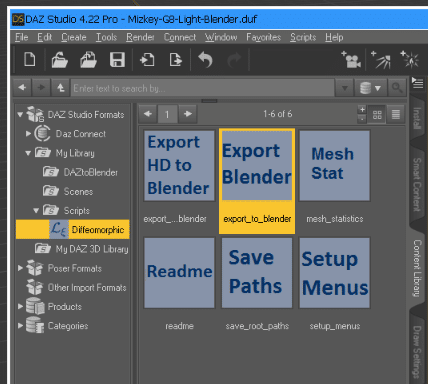Select the DAZtoBlender folder
The height and width of the screenshot is (384, 428).
(80, 172)
